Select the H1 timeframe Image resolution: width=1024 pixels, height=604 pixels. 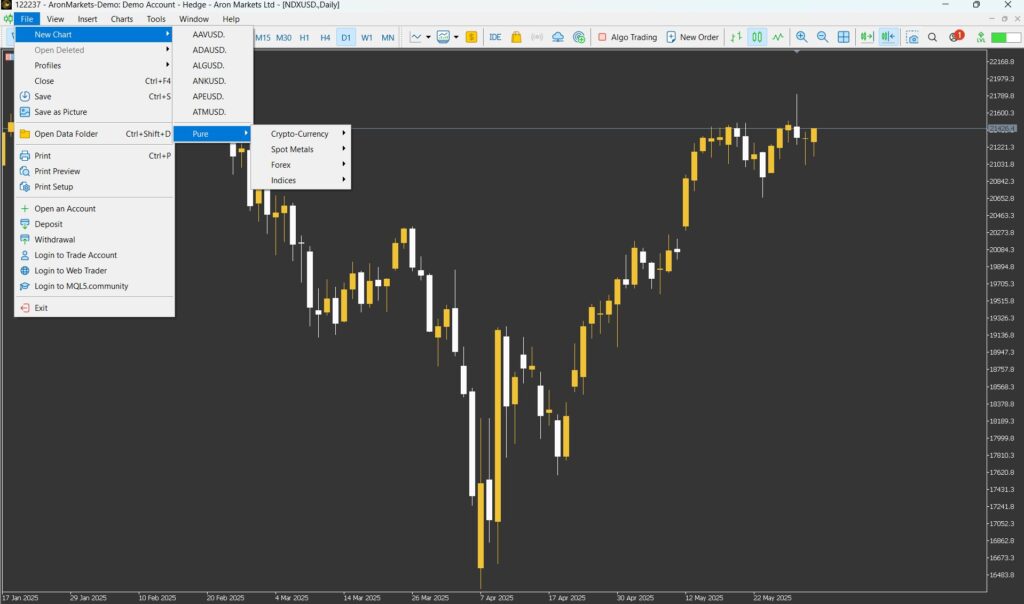pos(304,38)
